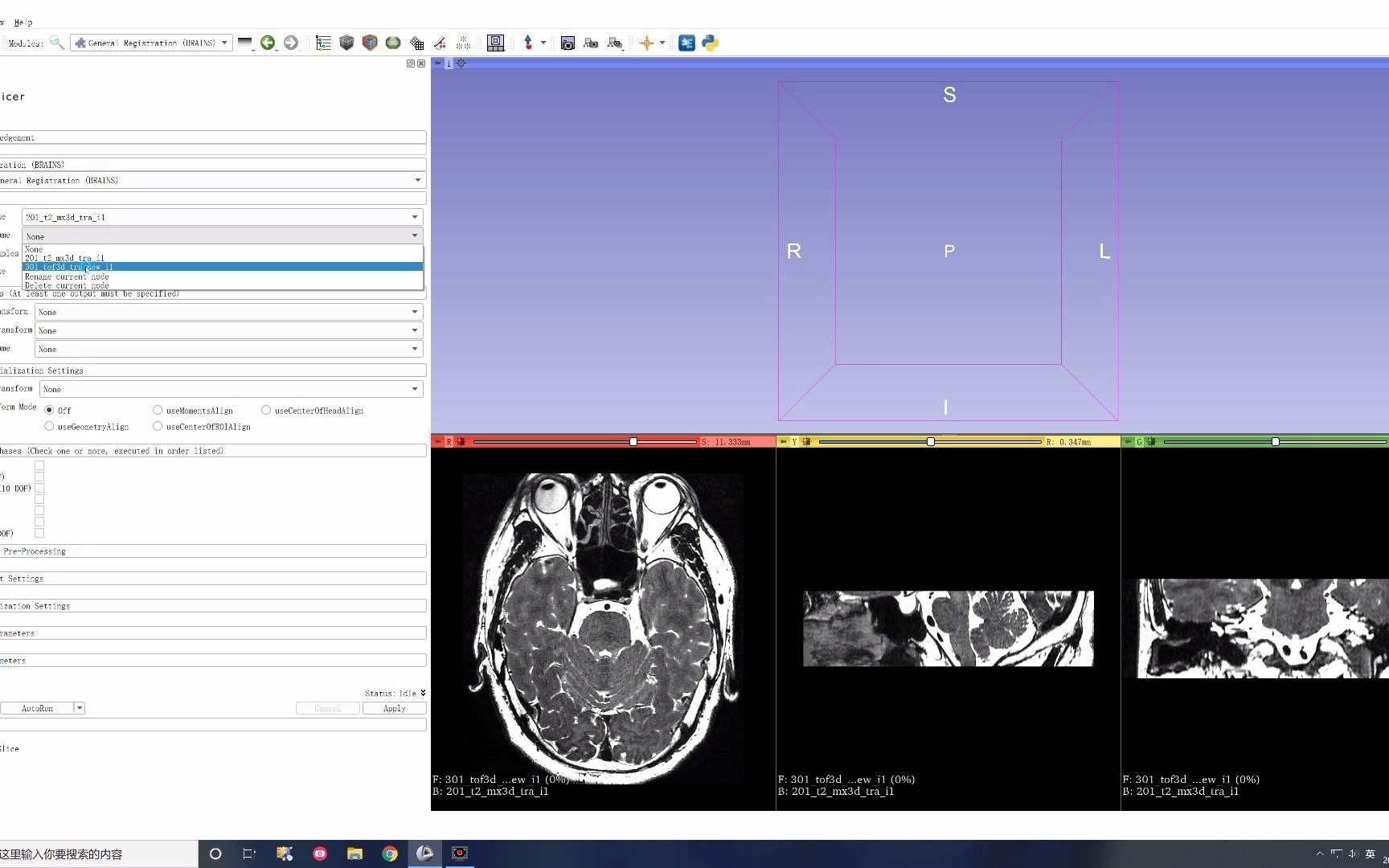1389x868 pixels.
Task: Open the fixed volume 201_t2_mx3d_tra_i1 combo
Action: [x=222, y=217]
